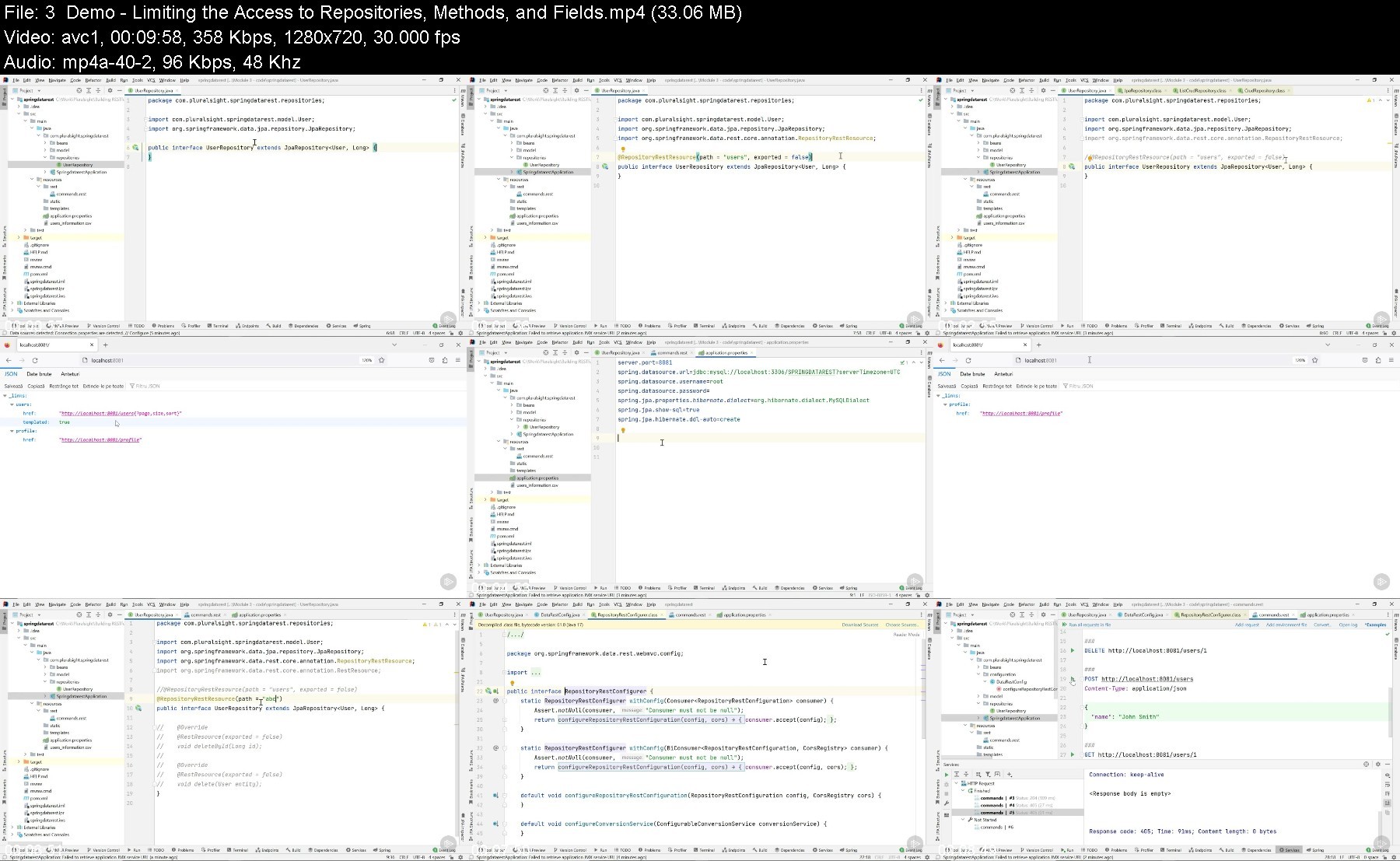Click Open log in the commands.rest toolbar
1400x861 pixels.
pyautogui.click(x=1348, y=625)
